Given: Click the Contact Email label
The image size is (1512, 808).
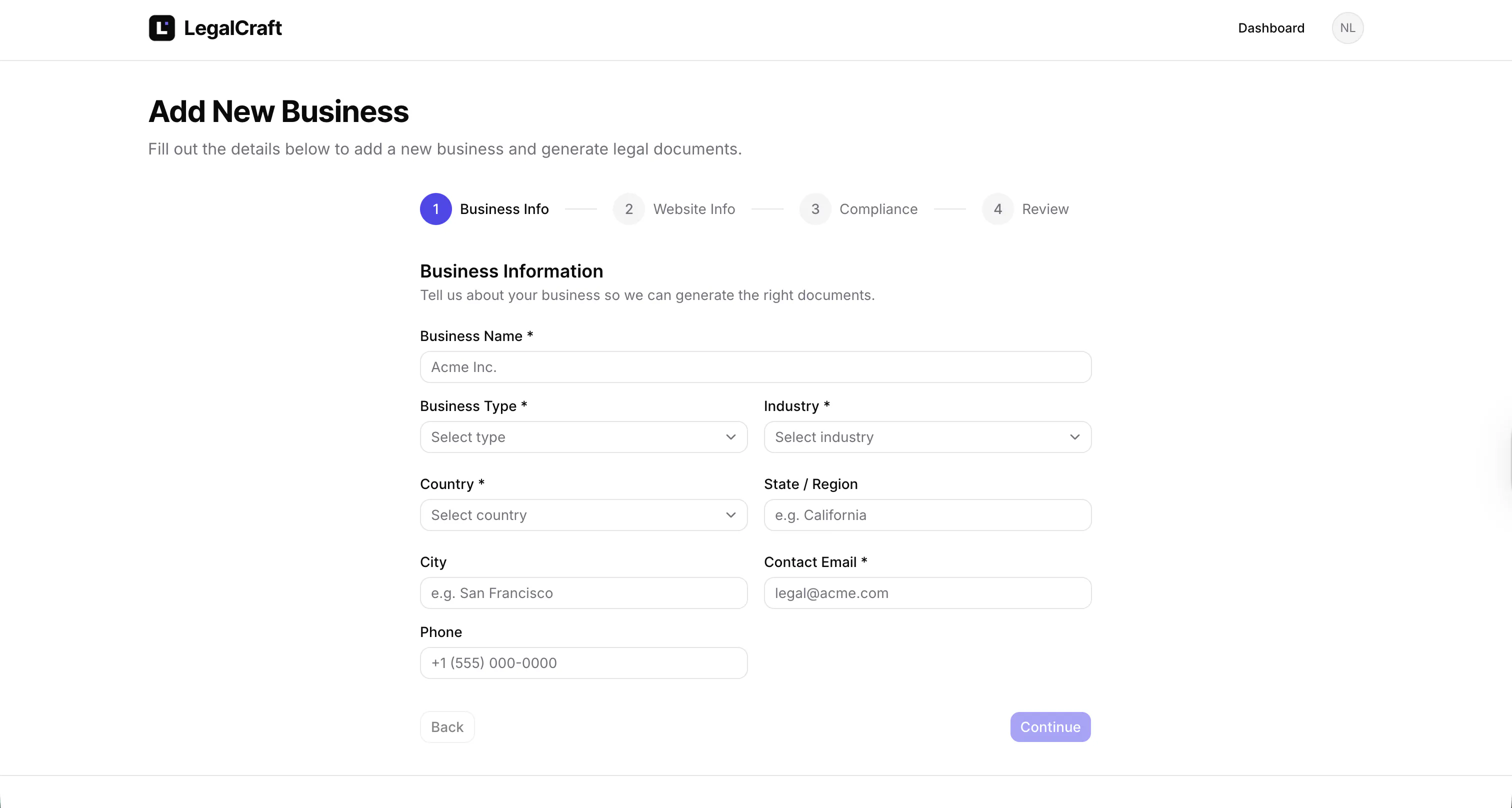Looking at the screenshot, I should pos(815,562).
